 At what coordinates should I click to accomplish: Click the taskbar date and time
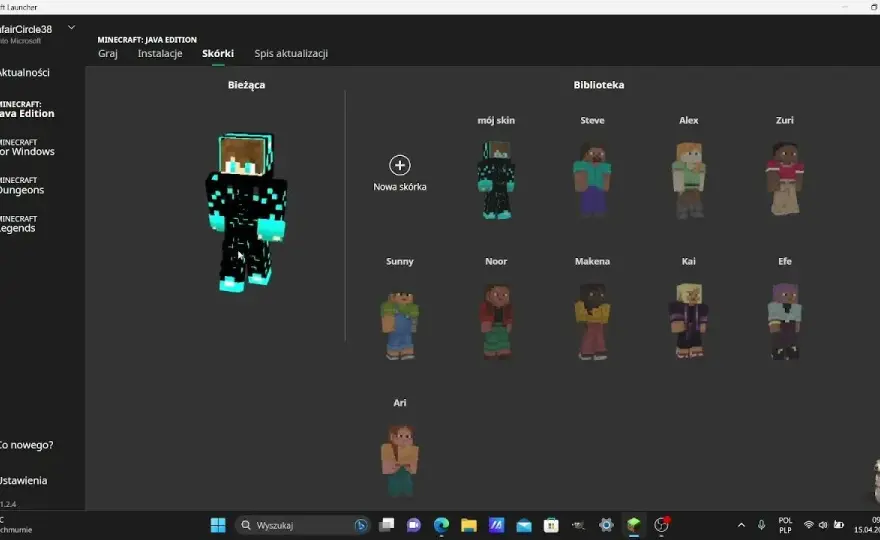coord(867,525)
